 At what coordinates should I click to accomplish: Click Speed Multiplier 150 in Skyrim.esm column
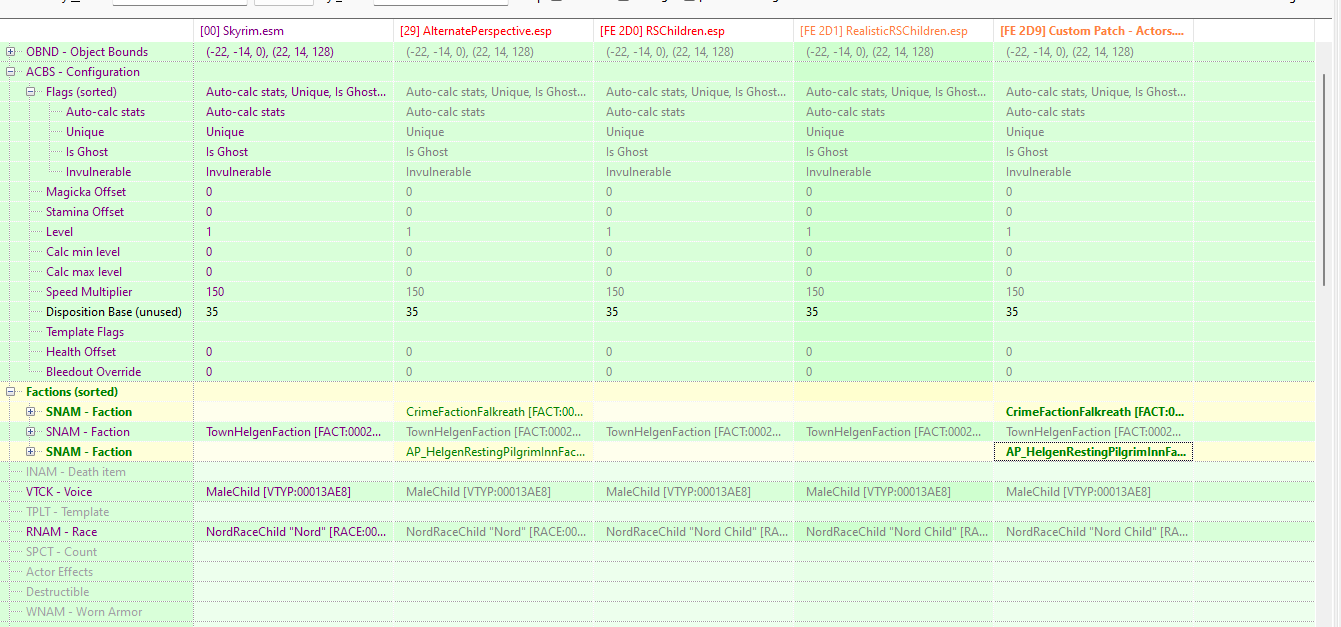tap(294, 292)
